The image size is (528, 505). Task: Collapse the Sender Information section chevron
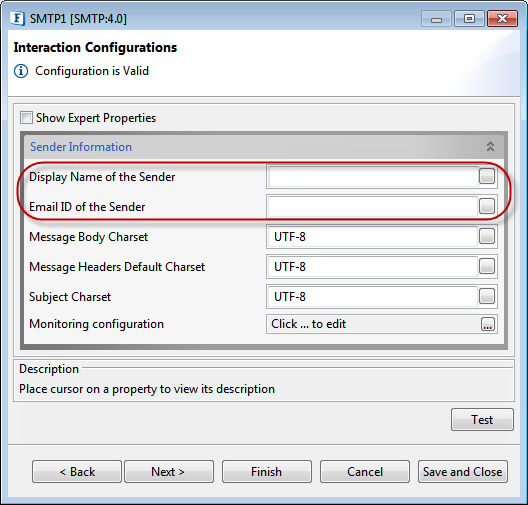[x=490, y=146]
